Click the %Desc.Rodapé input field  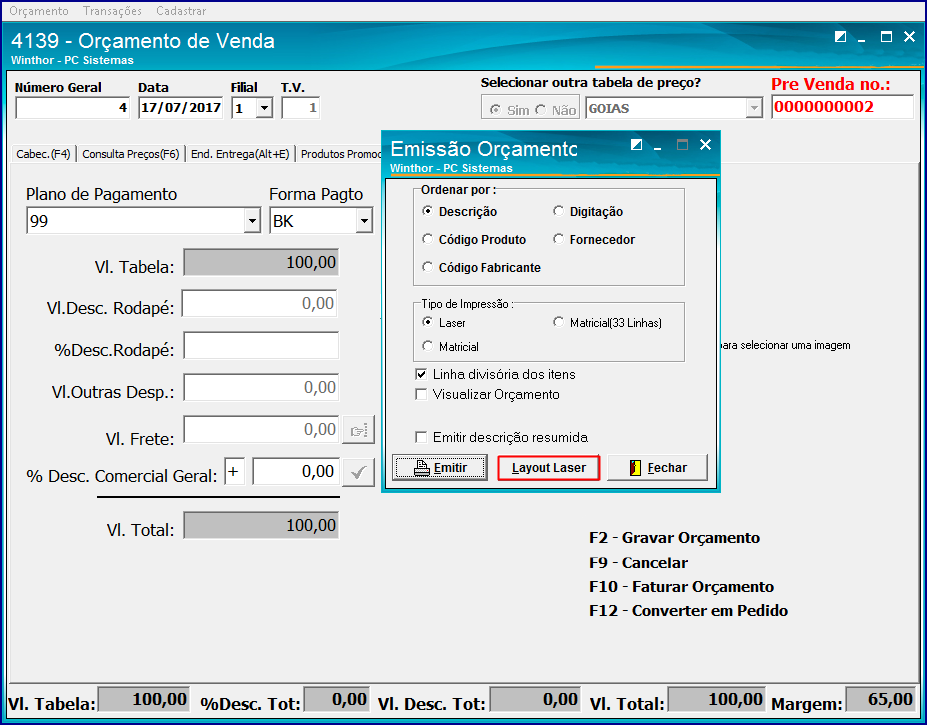261,345
